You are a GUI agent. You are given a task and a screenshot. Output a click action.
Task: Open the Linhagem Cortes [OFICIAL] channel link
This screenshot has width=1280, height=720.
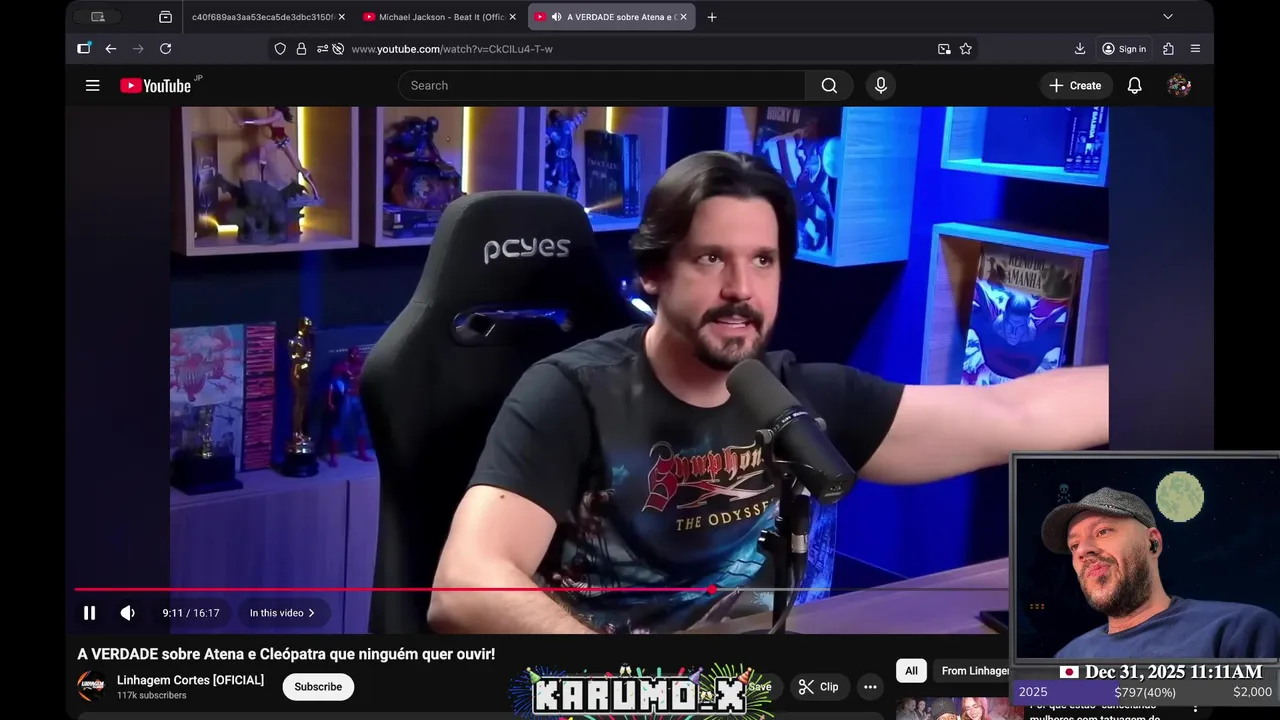click(x=190, y=680)
